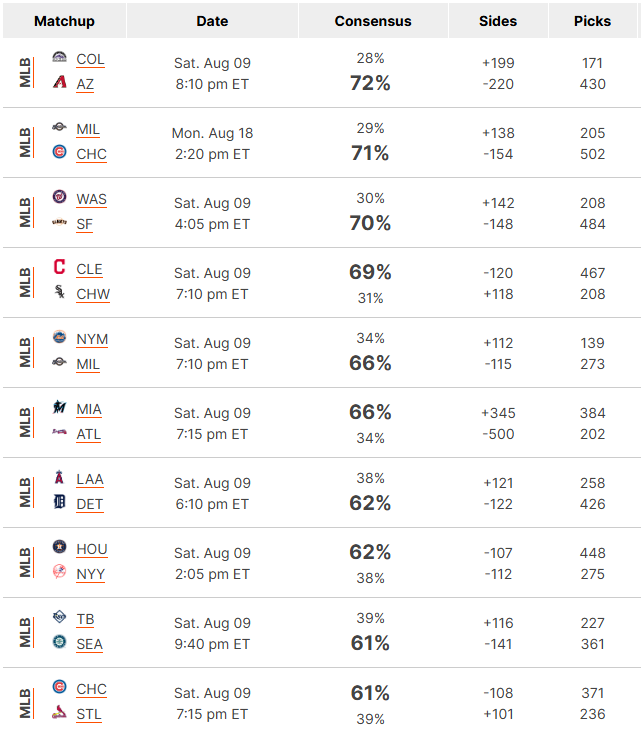Open the CHW team link
Screen dimensions: 641x740
93,294
